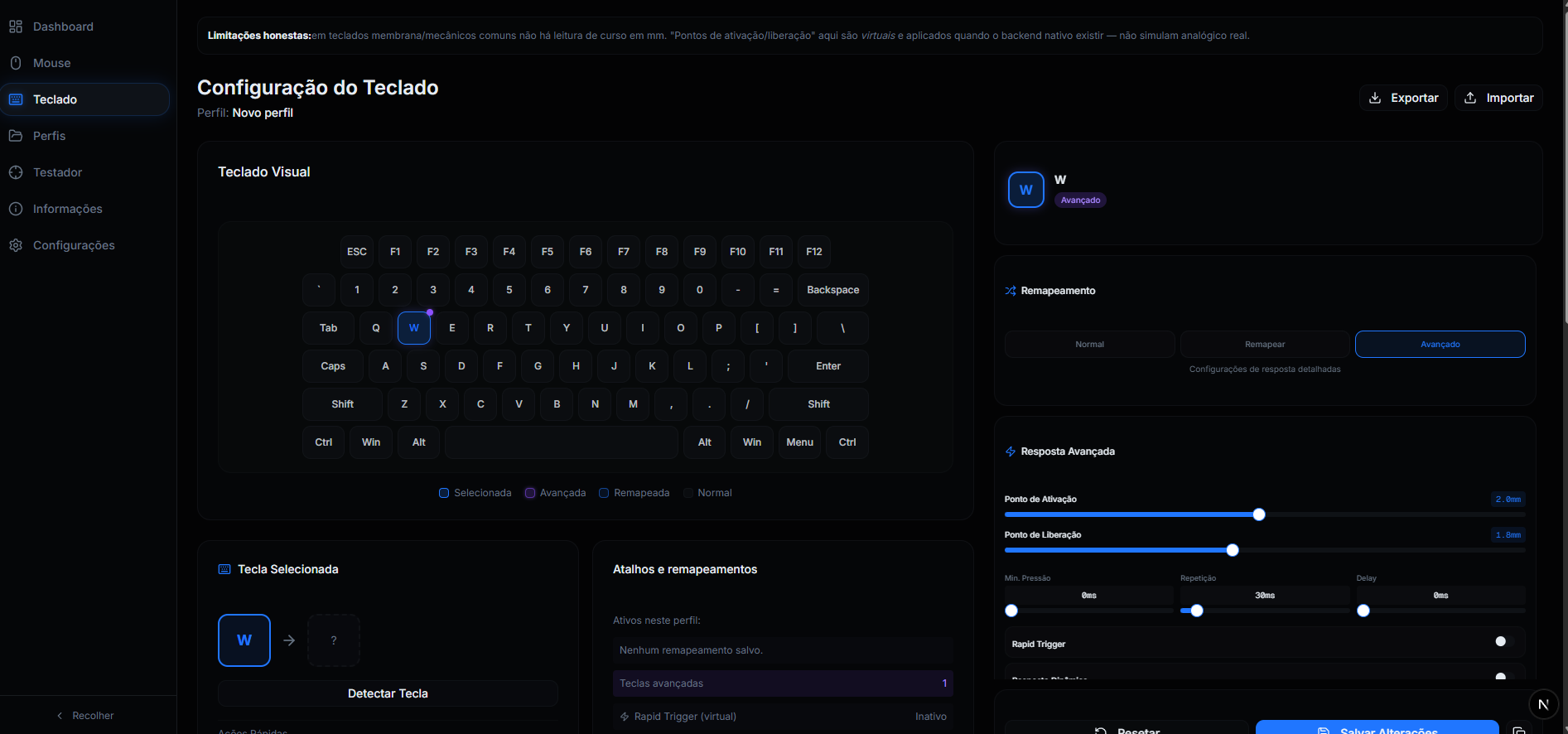The height and width of the screenshot is (734, 1568).
Task: Select the F12 key on visual keyboard
Action: [x=814, y=252]
